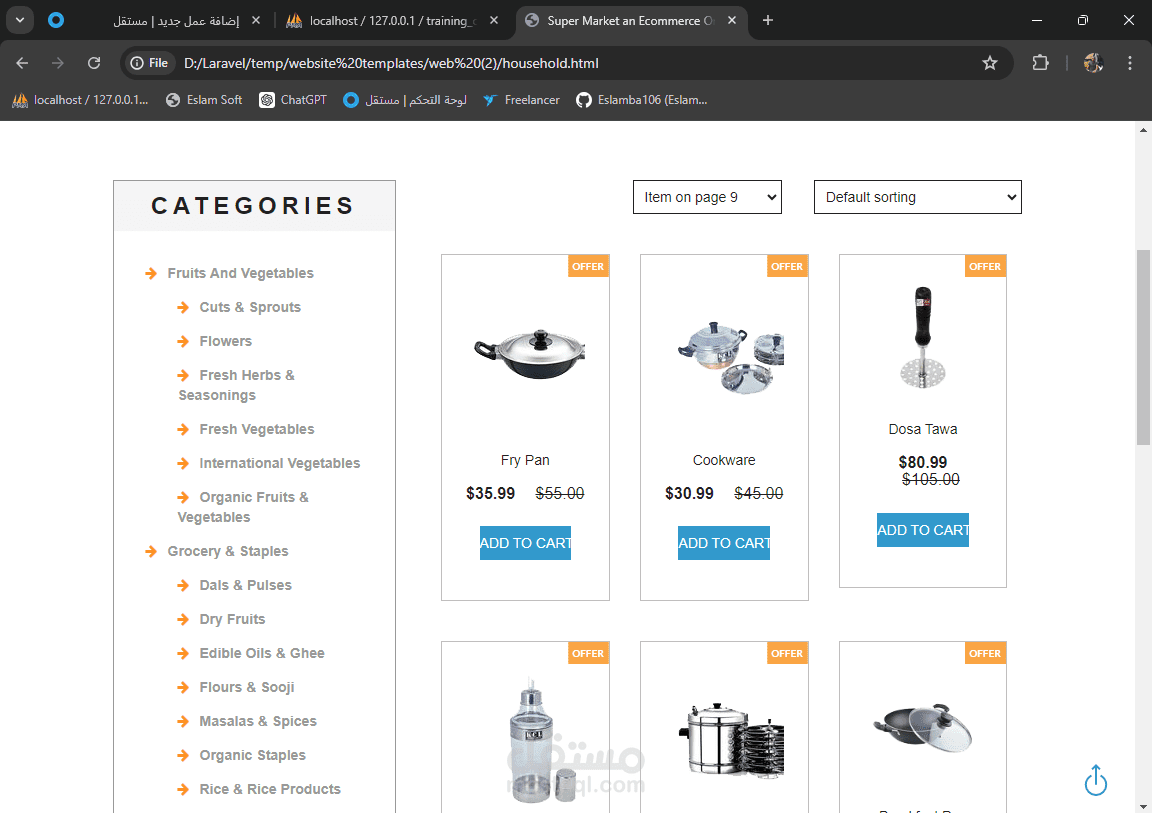Open the Fry Pan product name
The height and width of the screenshot is (813, 1152).
pos(525,460)
